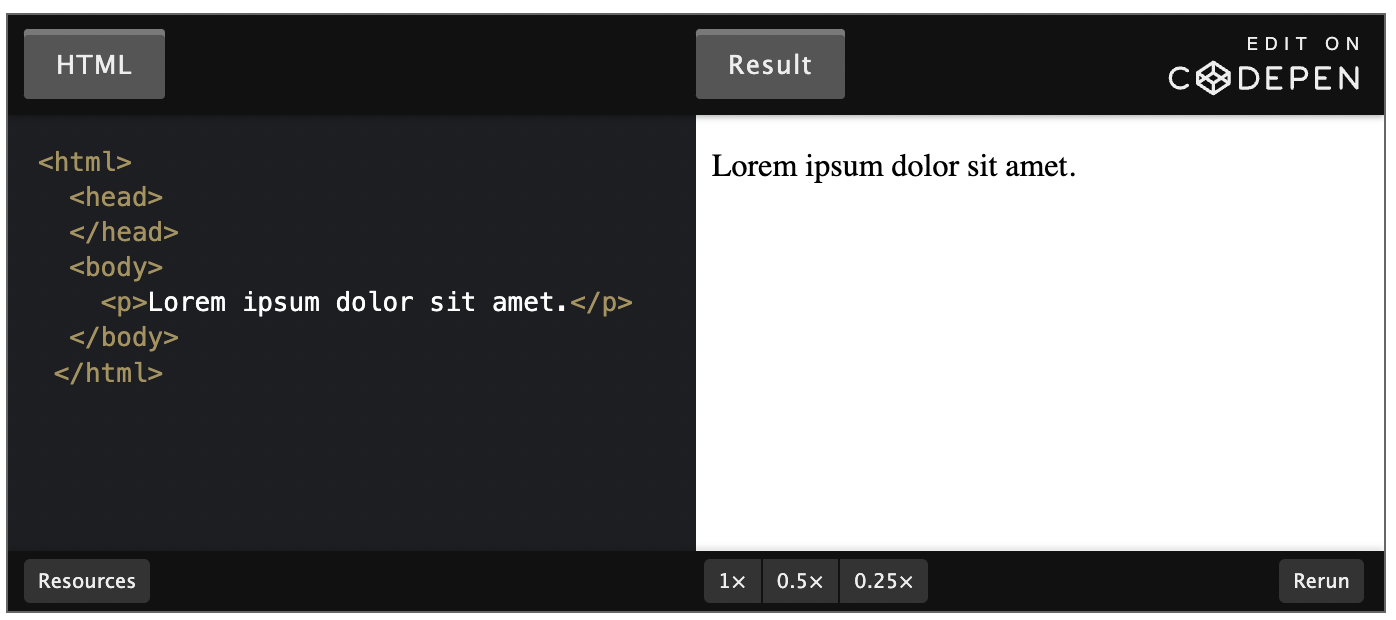Set result zoom to 0.5×

click(x=800, y=581)
